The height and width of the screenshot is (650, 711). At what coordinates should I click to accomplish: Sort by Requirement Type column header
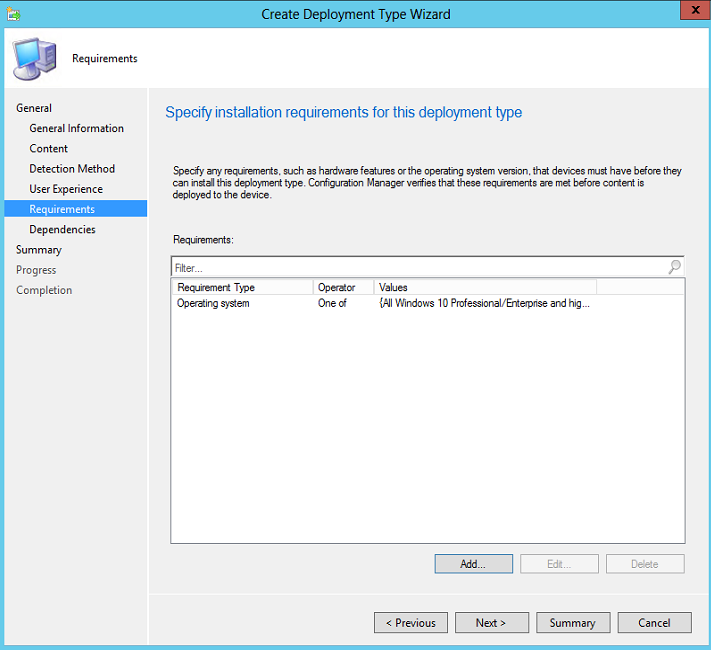[243, 287]
